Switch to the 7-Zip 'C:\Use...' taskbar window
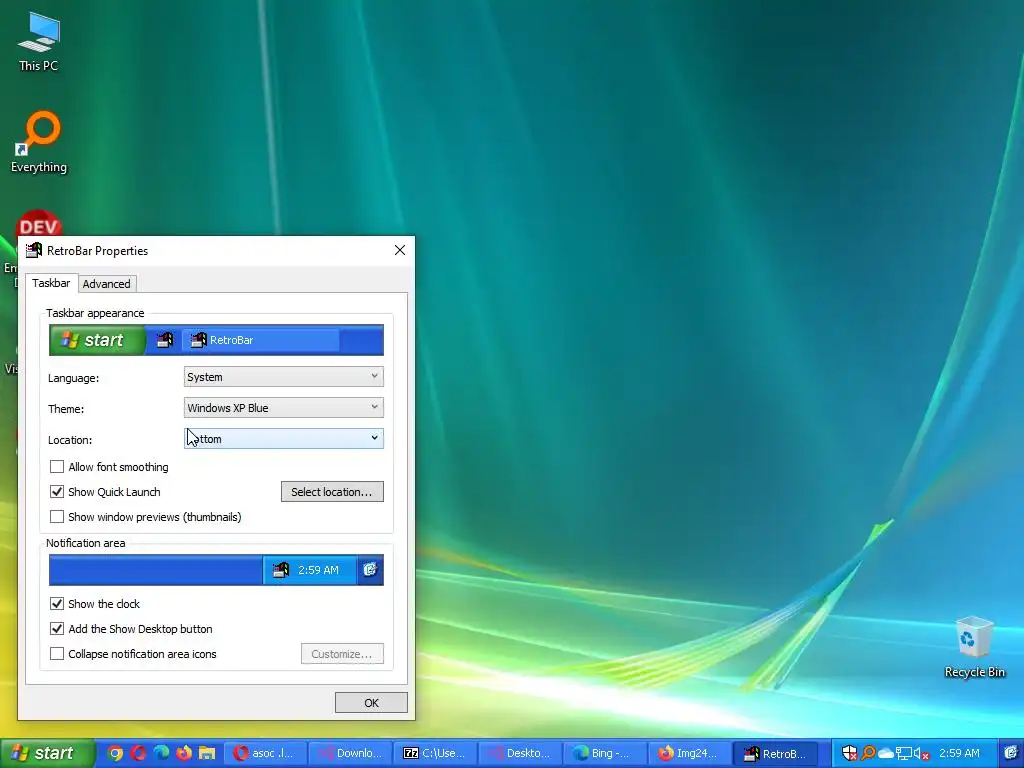Screen dimensions: 1024x768 point(435,753)
